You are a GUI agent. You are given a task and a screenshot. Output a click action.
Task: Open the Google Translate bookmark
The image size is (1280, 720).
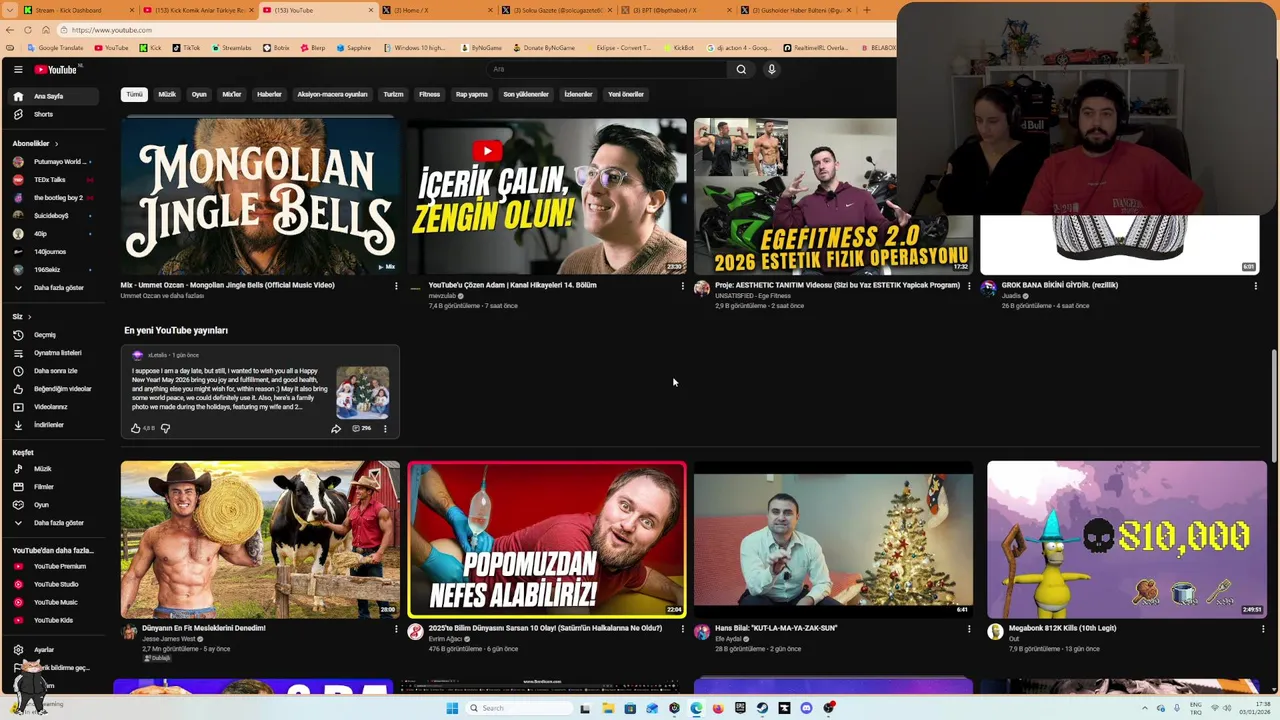click(x=55, y=48)
